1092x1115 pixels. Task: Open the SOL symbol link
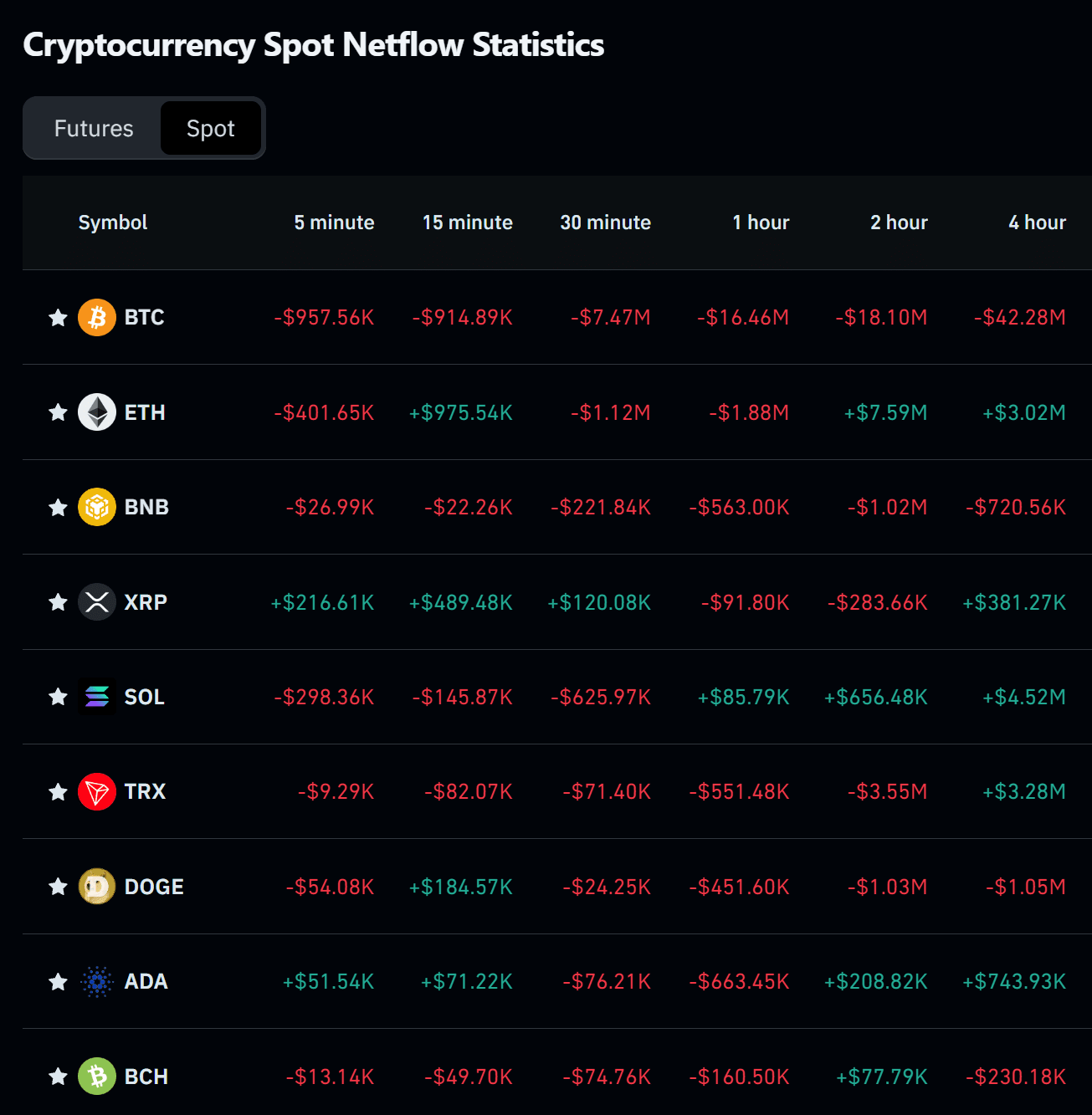(144, 697)
